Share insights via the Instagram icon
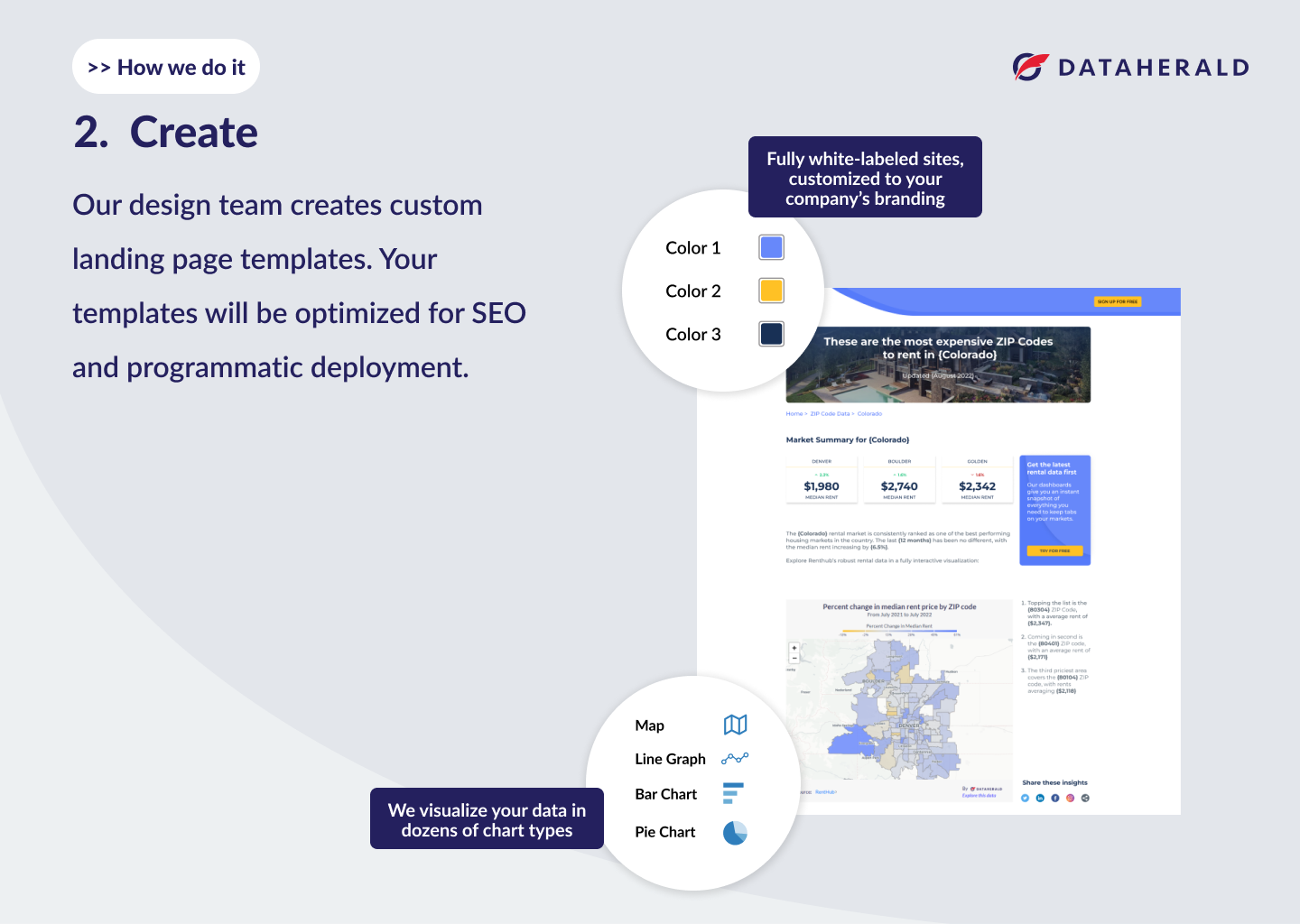1300x924 pixels. [1071, 798]
